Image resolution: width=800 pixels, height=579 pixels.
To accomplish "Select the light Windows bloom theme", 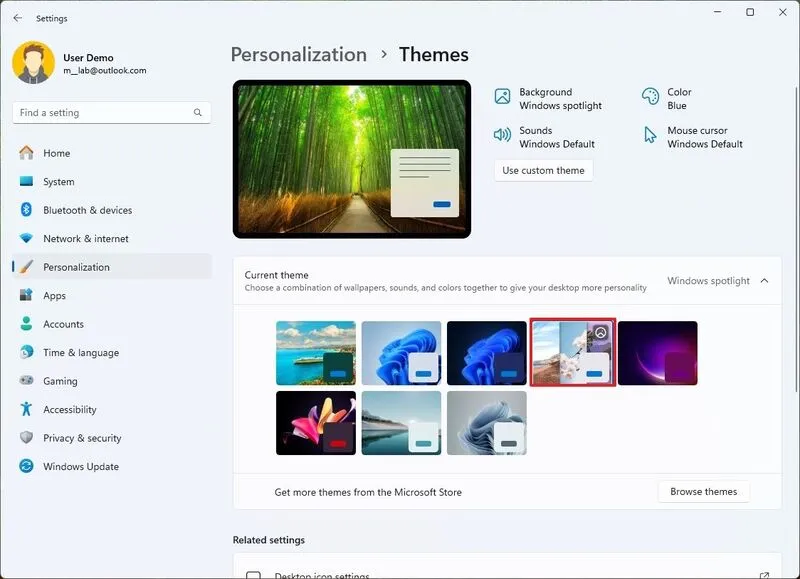I will [401, 353].
